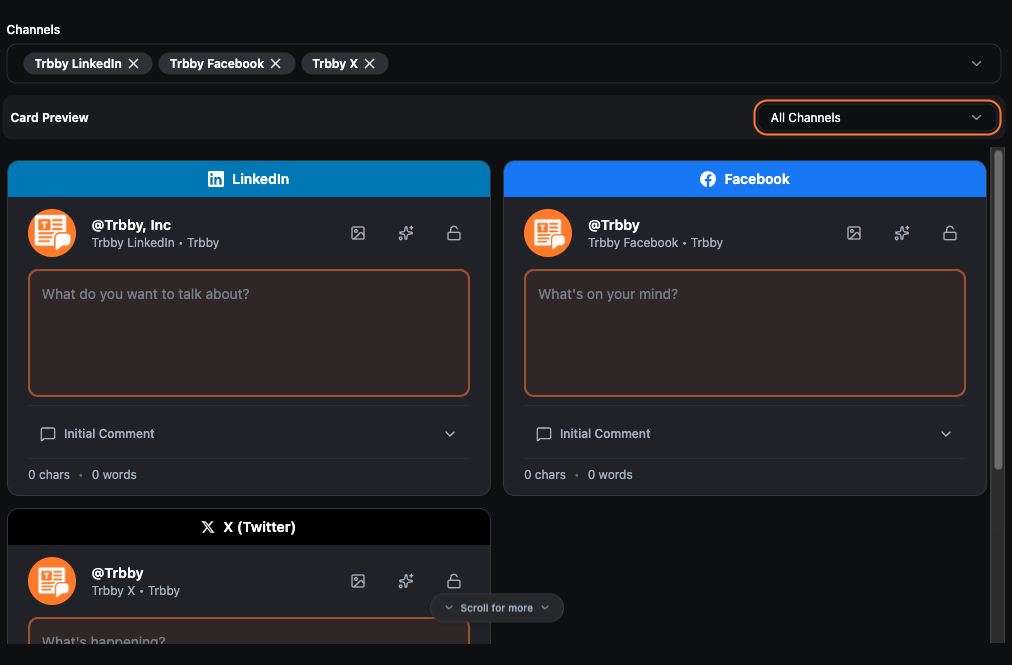Image resolution: width=1012 pixels, height=665 pixels.
Task: Click the Trbby X profile avatar
Action: point(52,581)
